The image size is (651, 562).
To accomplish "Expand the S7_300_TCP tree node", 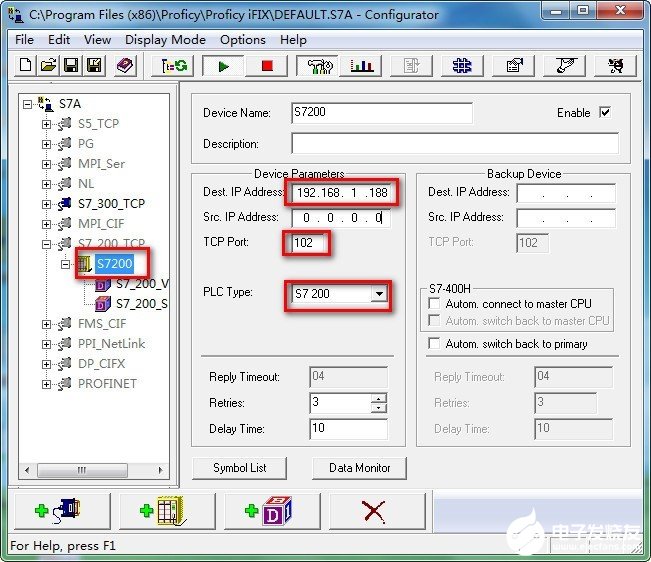I will [x=47, y=204].
